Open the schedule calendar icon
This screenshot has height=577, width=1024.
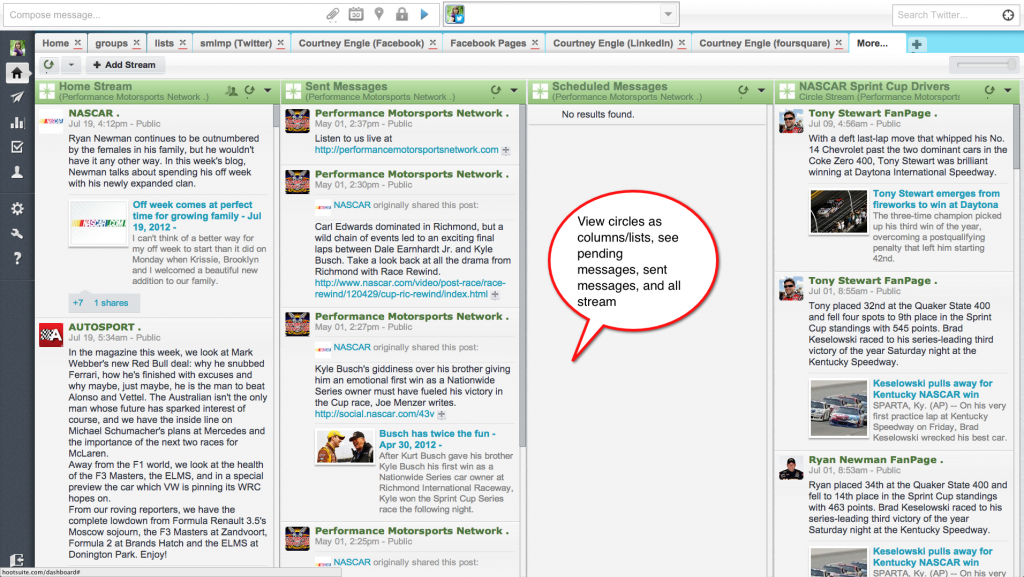coord(356,14)
